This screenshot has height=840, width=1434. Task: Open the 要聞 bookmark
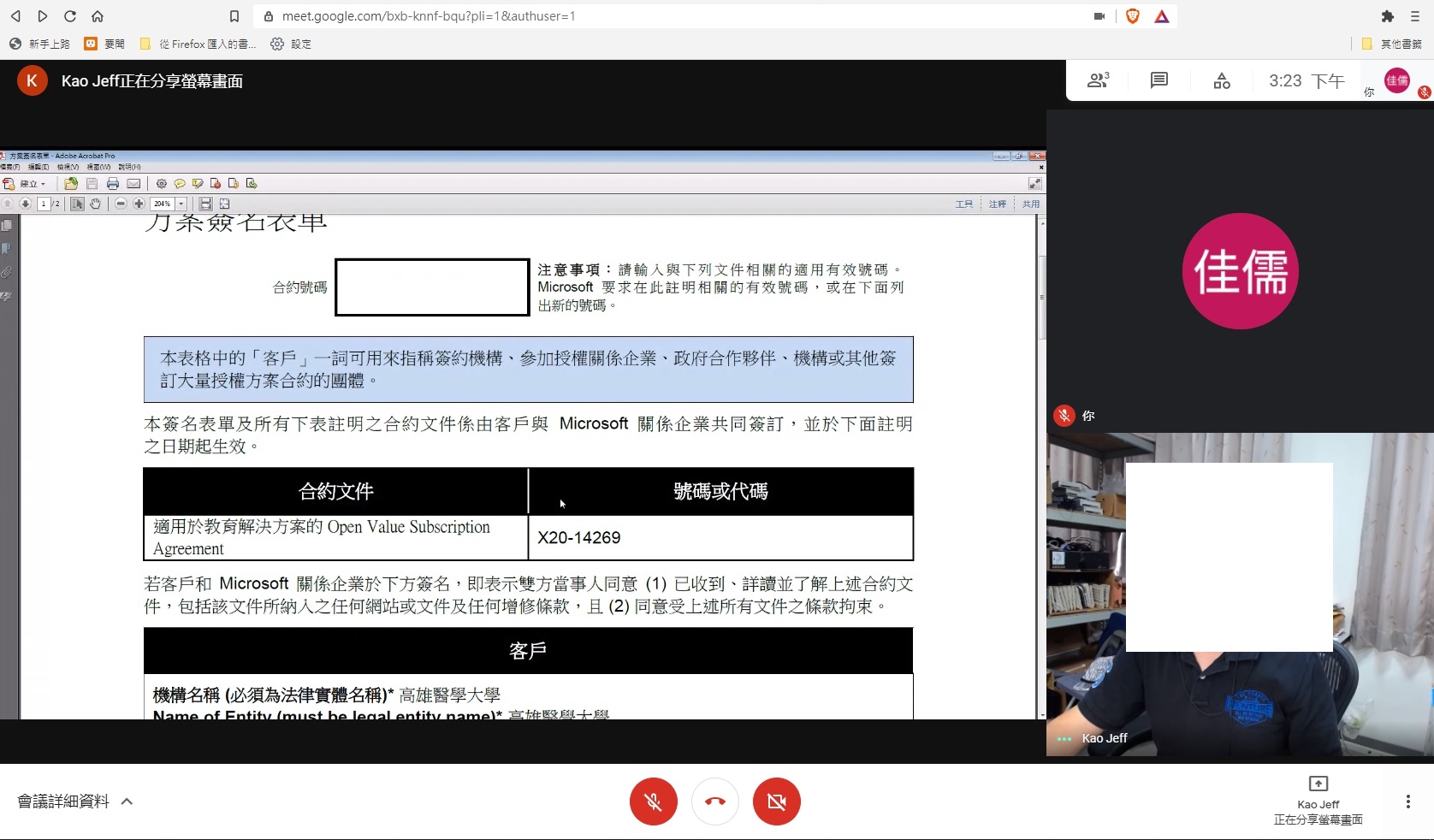point(104,44)
